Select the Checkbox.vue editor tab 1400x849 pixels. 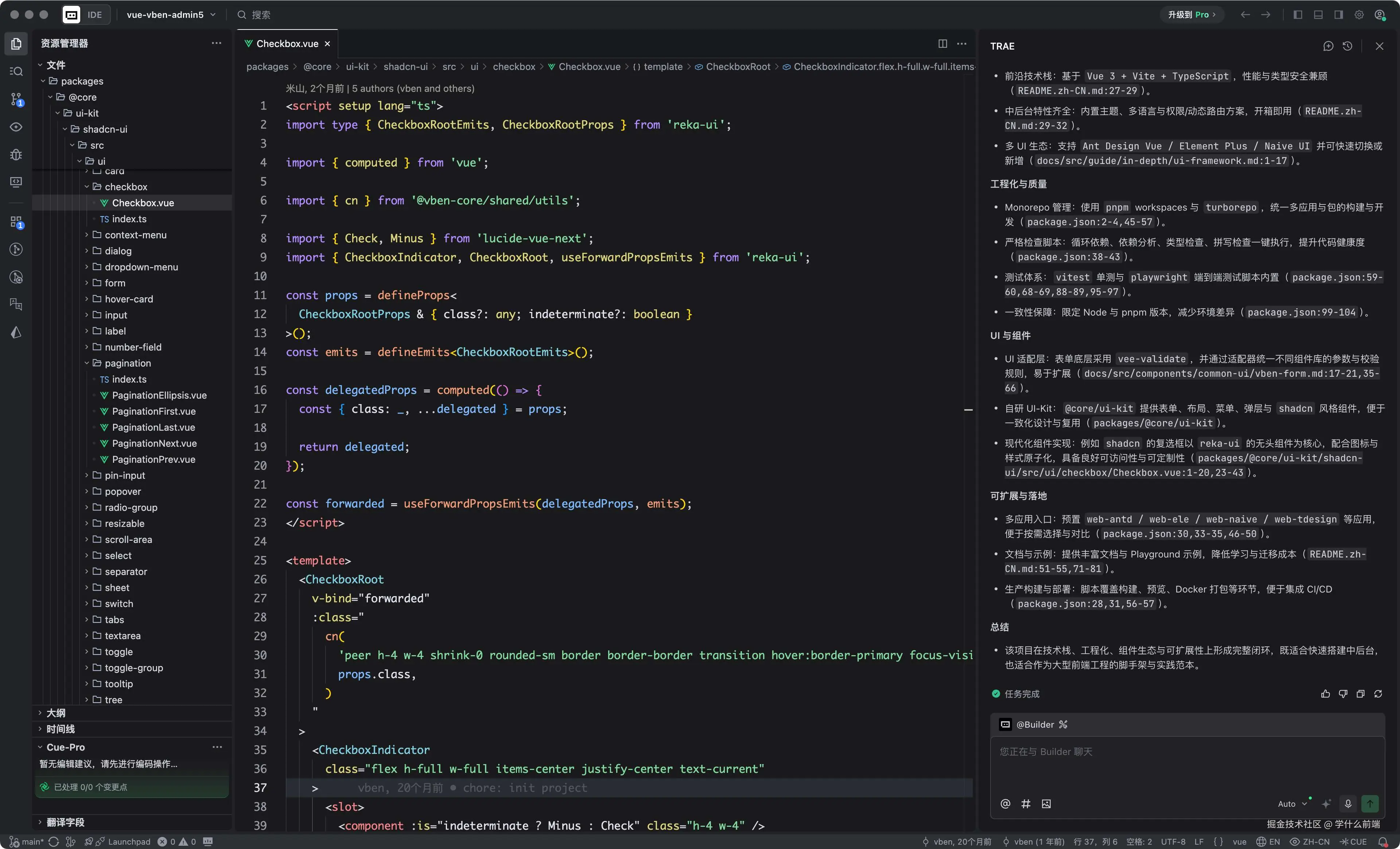[x=287, y=44]
